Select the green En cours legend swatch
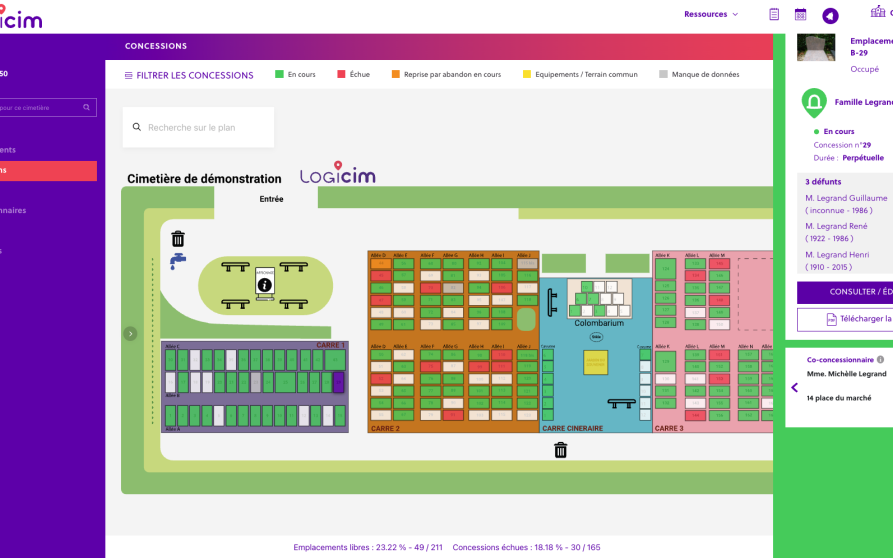This screenshot has height=558, width=893. (x=279, y=74)
